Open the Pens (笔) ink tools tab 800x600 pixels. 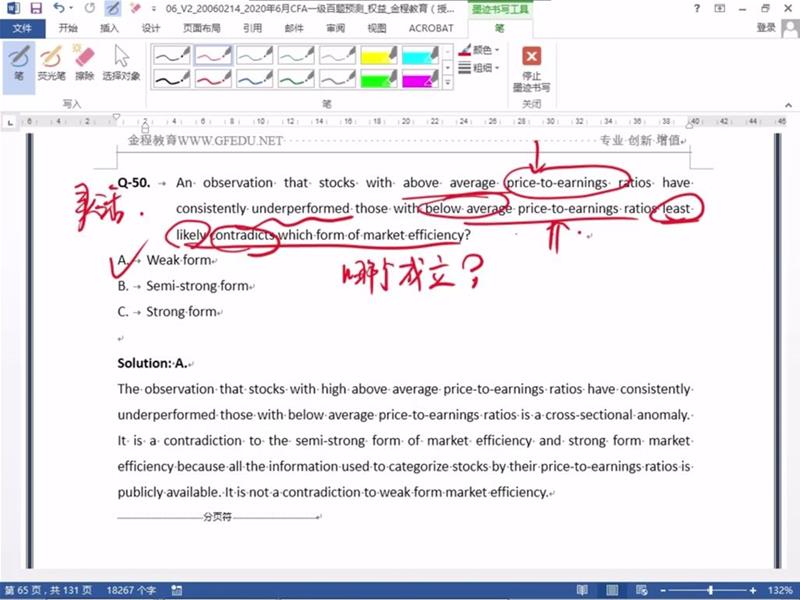[500, 29]
